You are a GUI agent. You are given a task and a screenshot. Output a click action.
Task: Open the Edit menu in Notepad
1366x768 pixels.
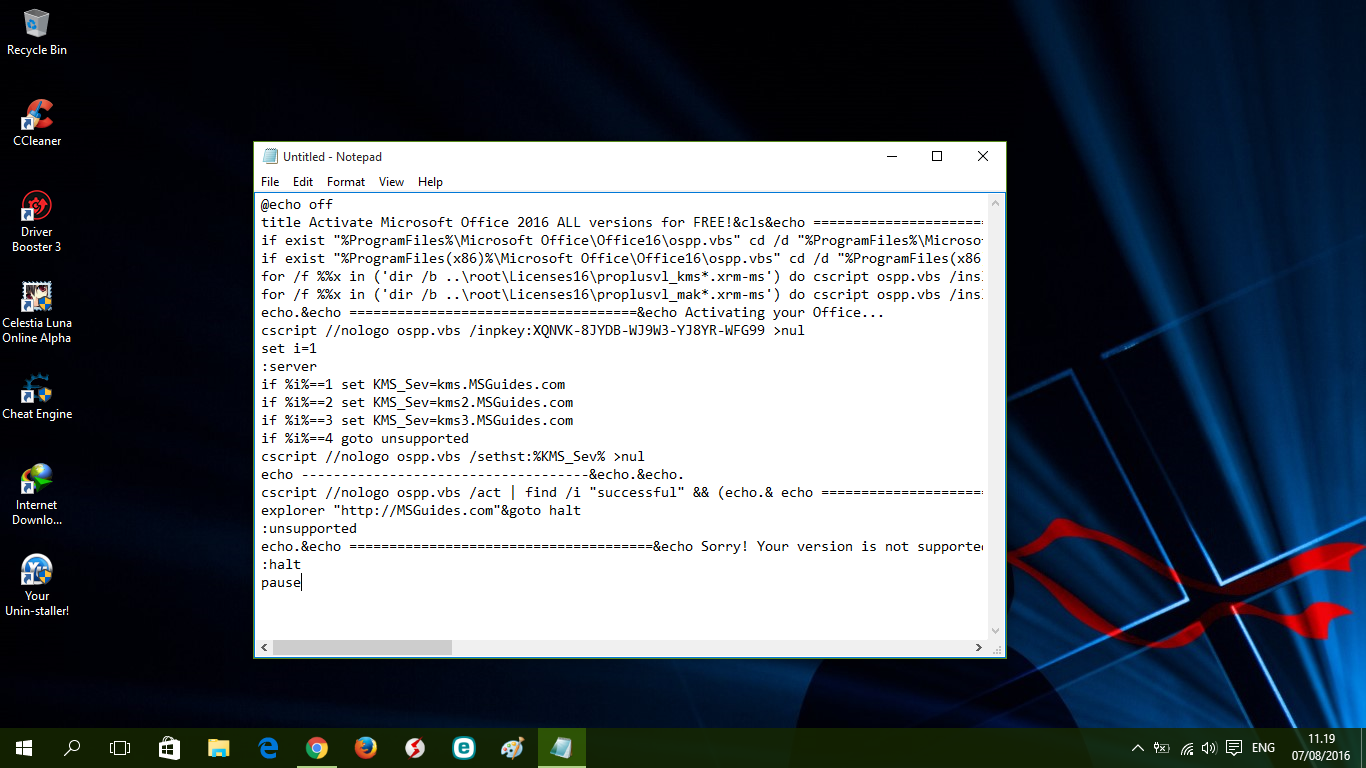click(303, 182)
